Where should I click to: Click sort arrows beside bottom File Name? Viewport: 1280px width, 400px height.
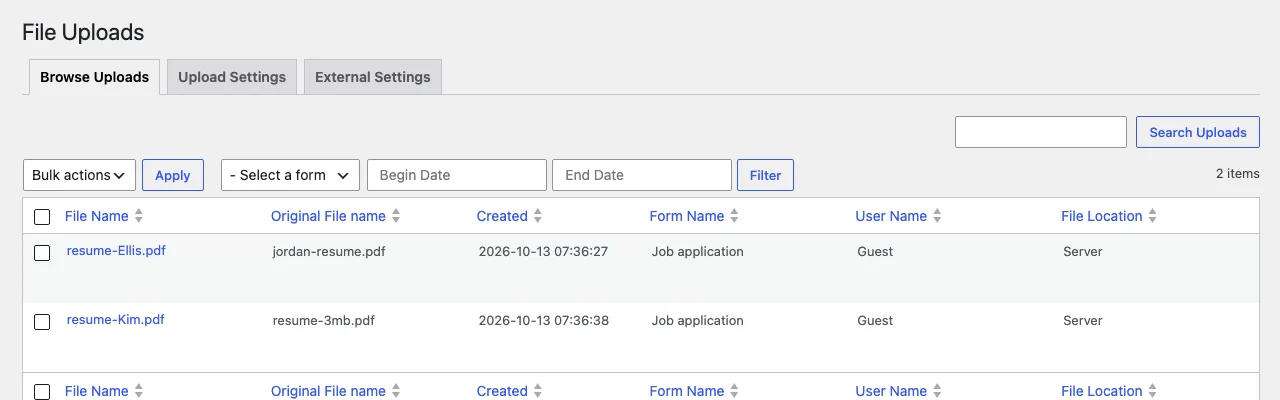pyautogui.click(x=139, y=391)
